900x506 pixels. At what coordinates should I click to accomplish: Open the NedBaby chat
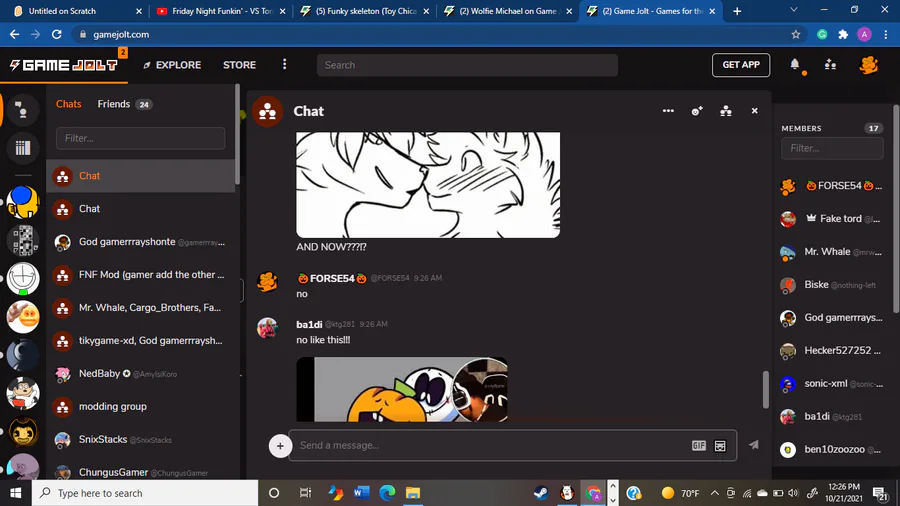coord(141,373)
